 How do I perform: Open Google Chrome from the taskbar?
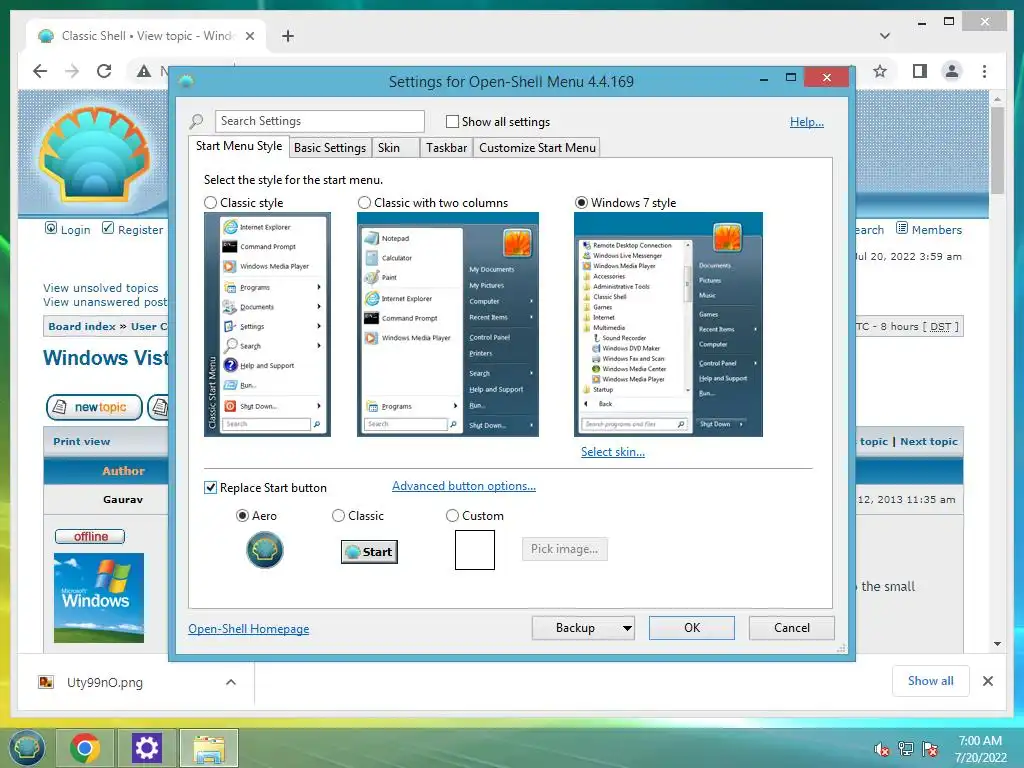(x=85, y=748)
